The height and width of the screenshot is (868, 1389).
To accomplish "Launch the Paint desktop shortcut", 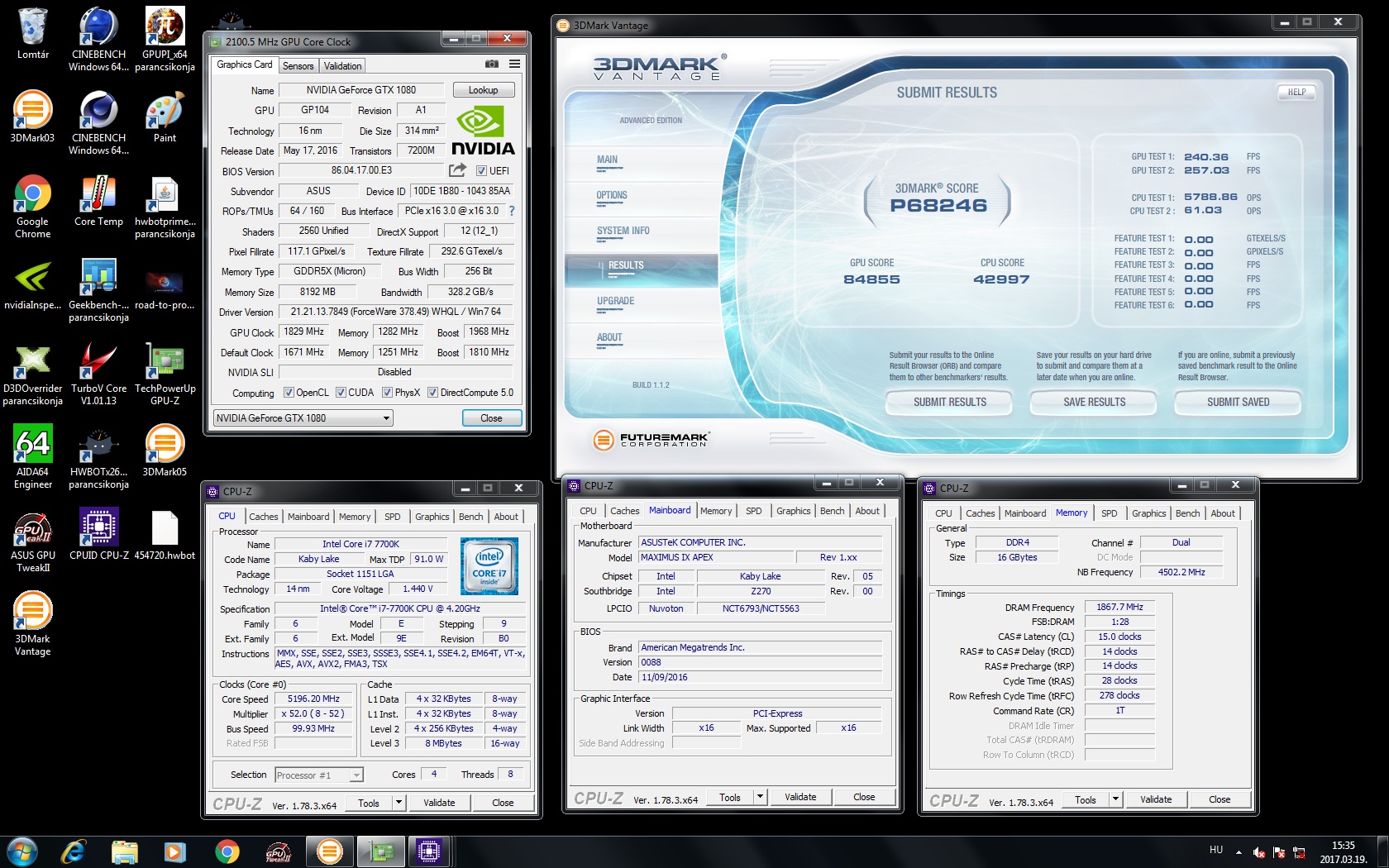I will [x=165, y=117].
